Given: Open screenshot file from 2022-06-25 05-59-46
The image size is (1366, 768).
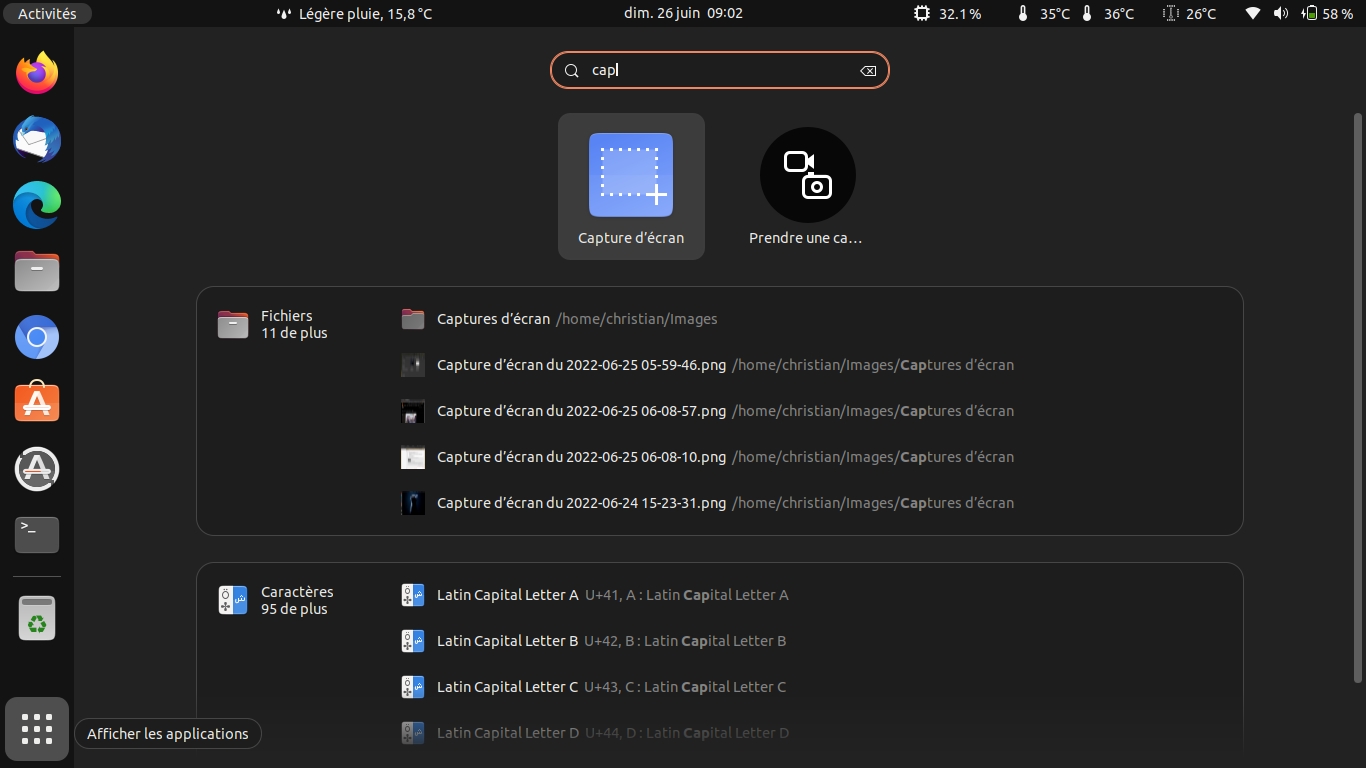Looking at the screenshot, I should (x=581, y=365).
